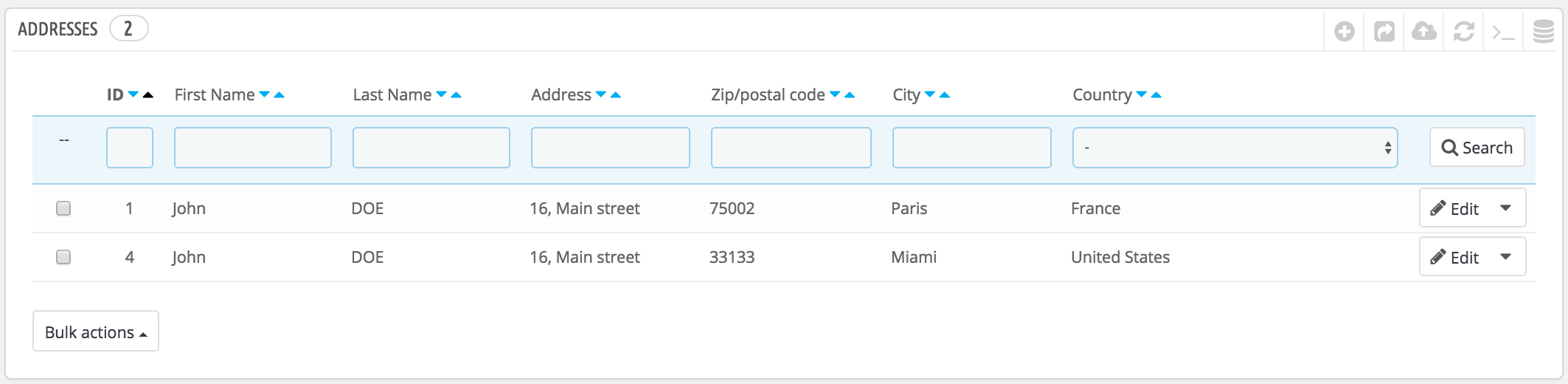This screenshot has height=384, width=1568.
Task: Click the First Name filter field
Action: 252,148
